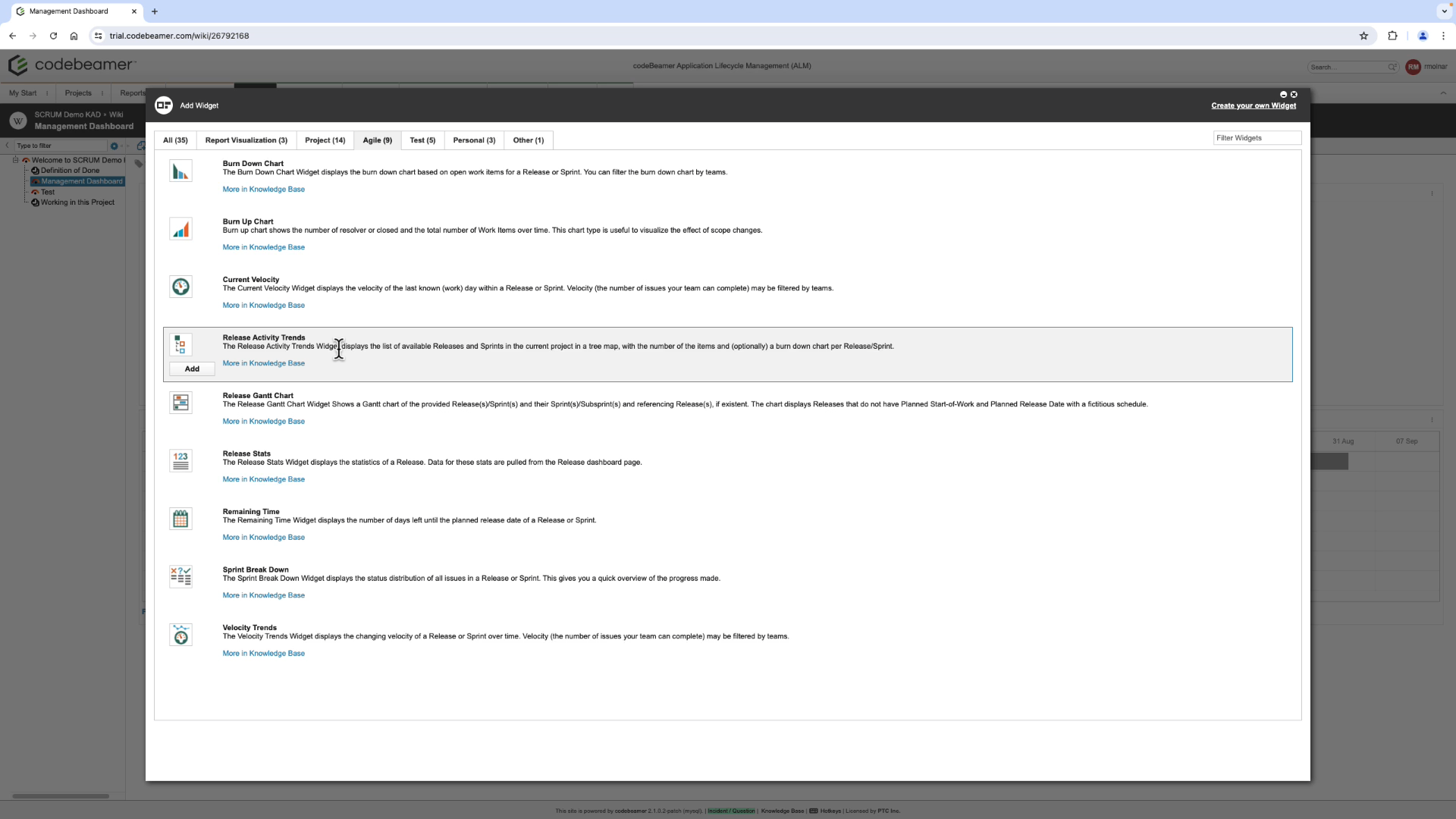Click the Remaining Time calendar icon
Viewport: 1456px width, 819px height.
[x=180, y=519]
